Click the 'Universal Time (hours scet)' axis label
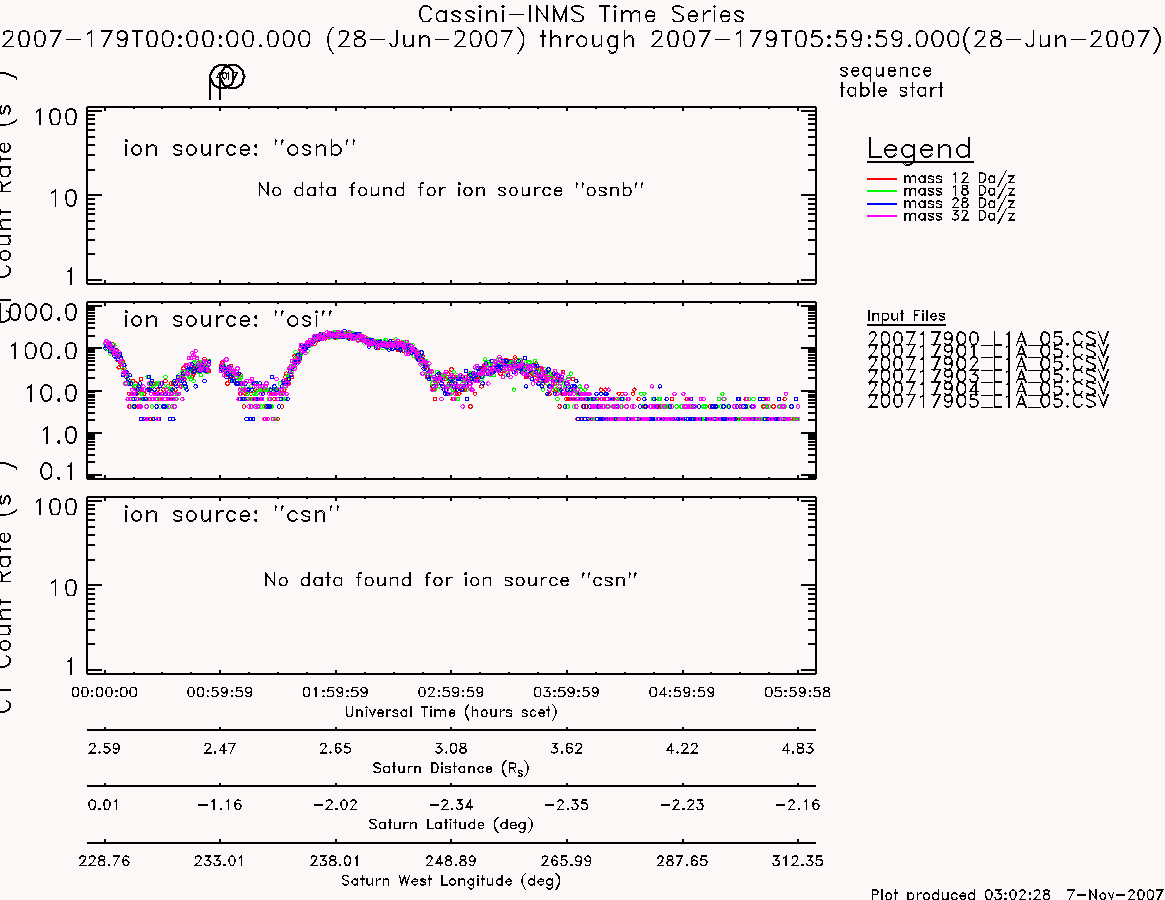1165x900 pixels. 450,712
